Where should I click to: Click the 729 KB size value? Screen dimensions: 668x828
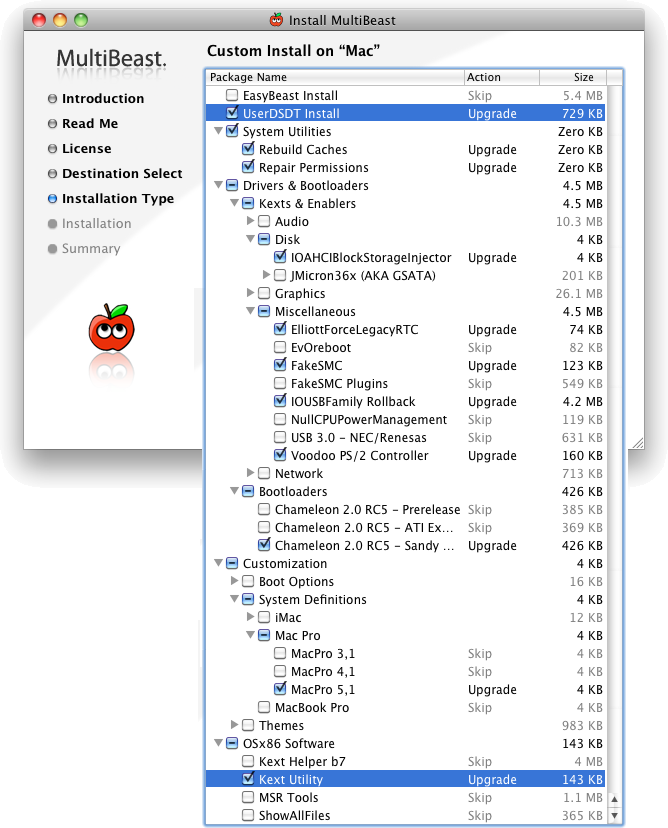582,114
